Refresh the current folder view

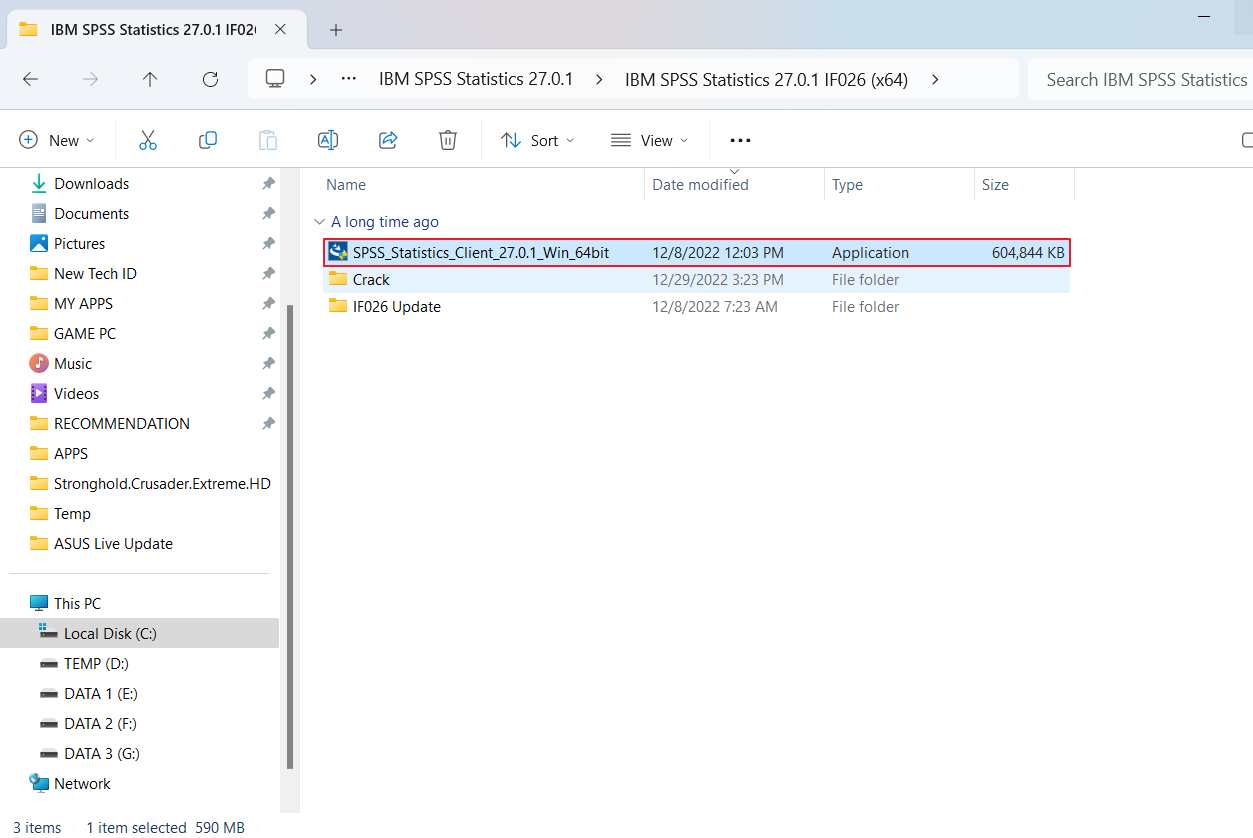210,79
